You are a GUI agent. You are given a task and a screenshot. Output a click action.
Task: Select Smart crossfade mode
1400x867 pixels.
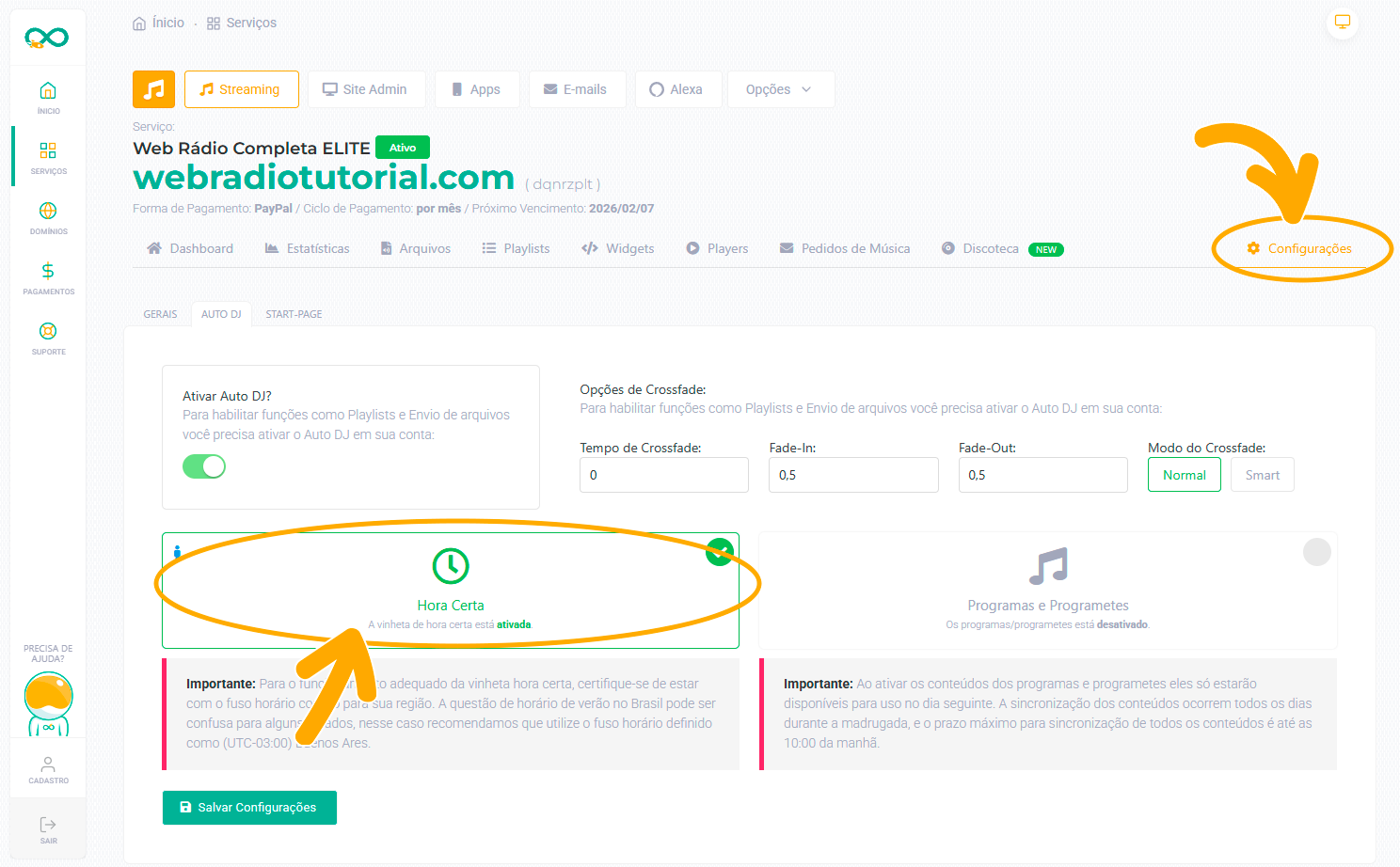pos(1262,475)
